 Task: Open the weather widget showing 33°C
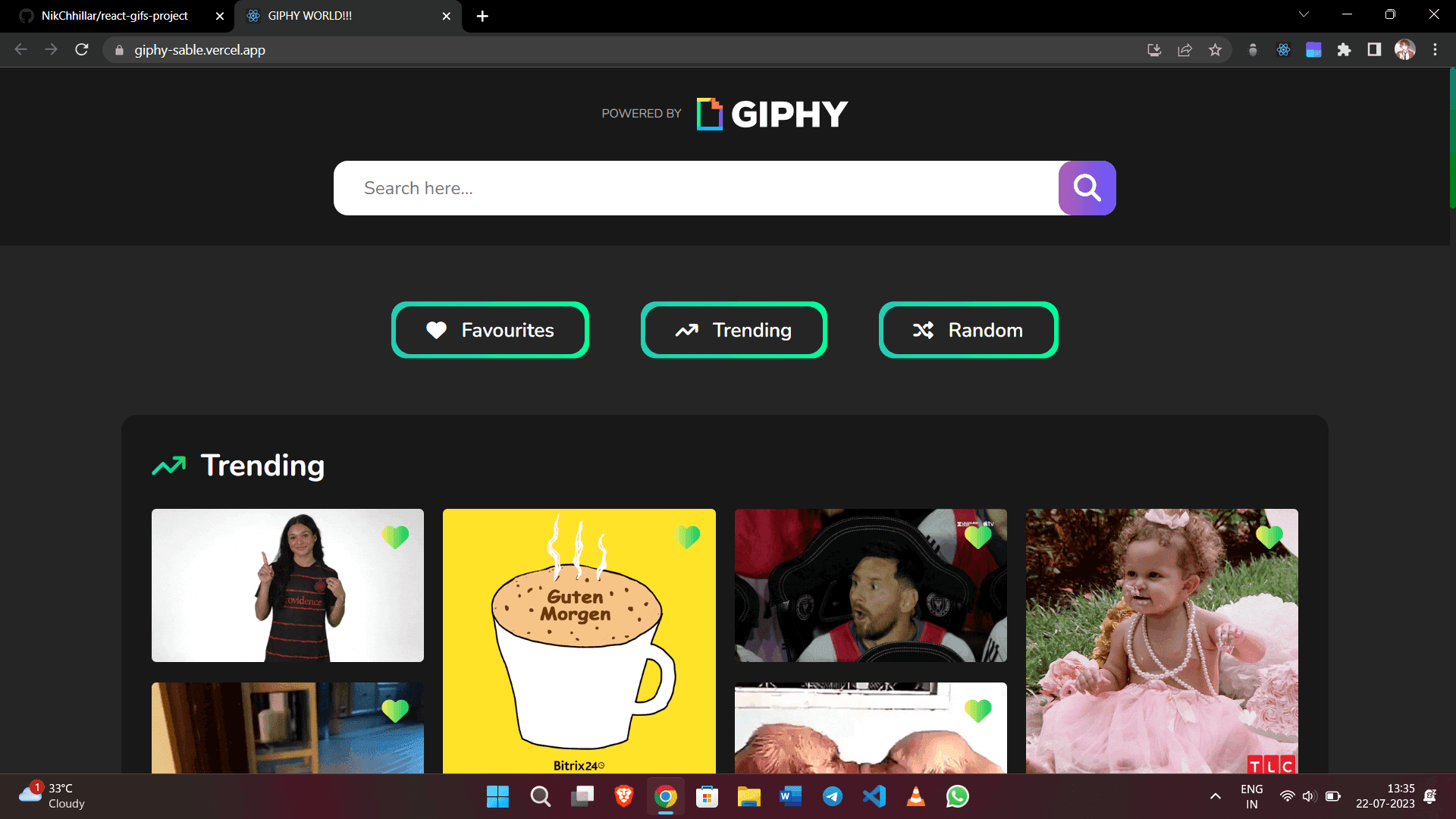click(52, 796)
